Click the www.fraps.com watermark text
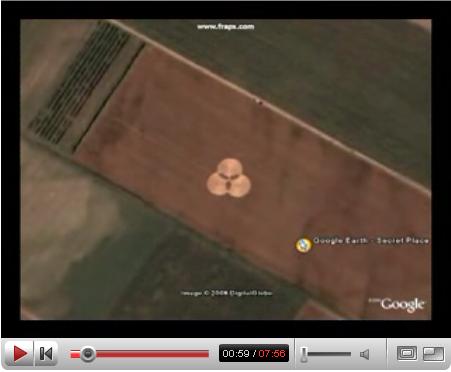 (x=226, y=27)
